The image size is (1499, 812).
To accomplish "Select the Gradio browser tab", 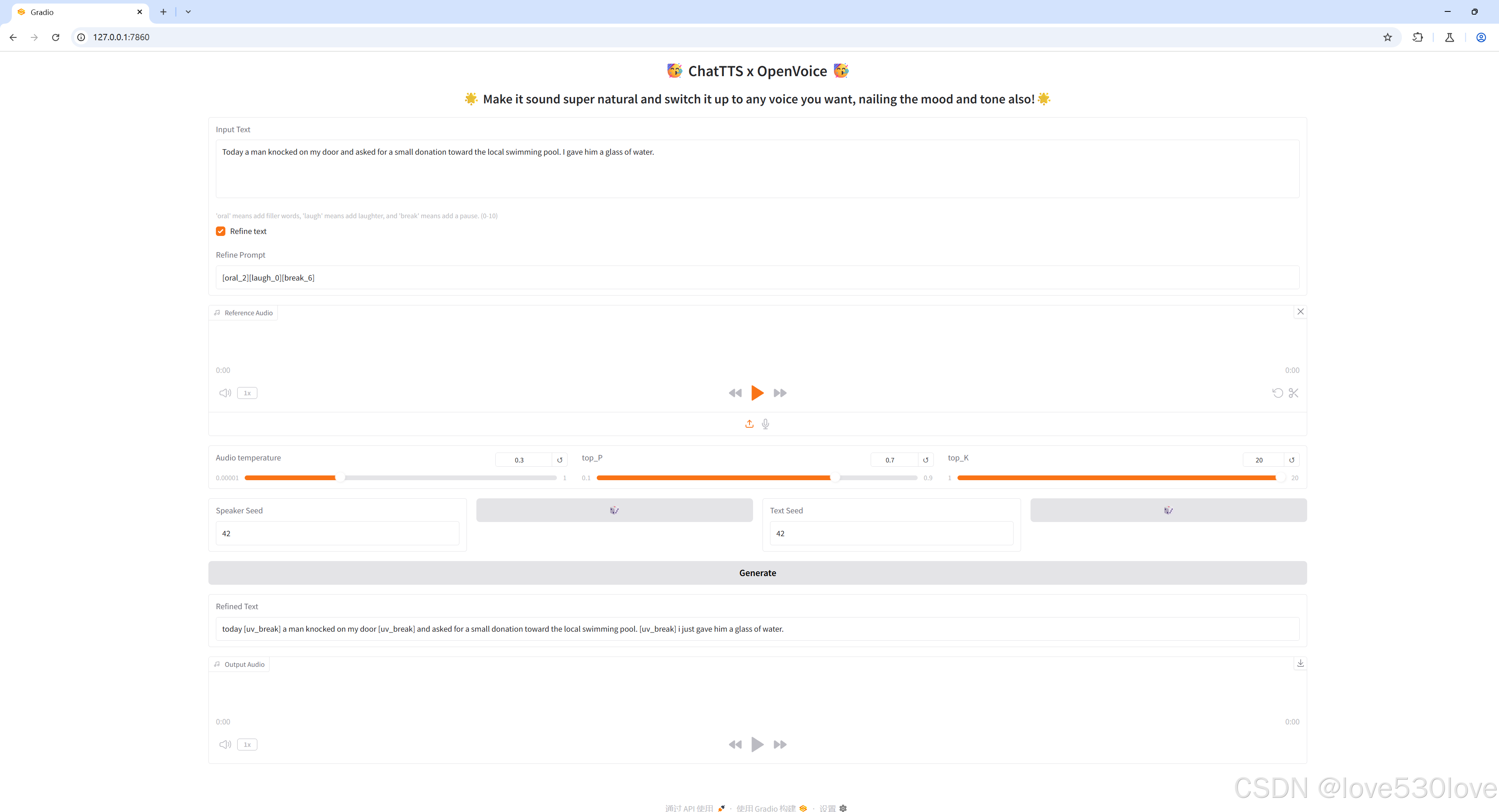I will [x=70, y=11].
